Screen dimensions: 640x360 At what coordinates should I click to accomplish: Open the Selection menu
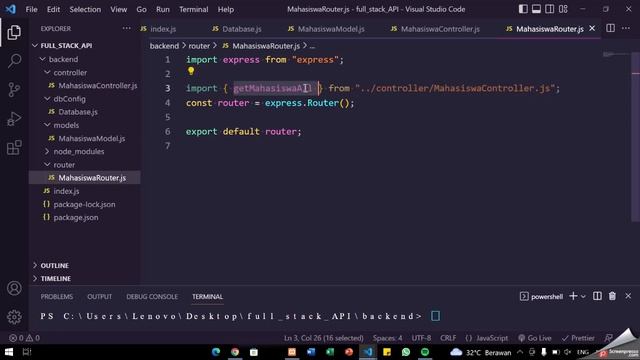[85, 9]
